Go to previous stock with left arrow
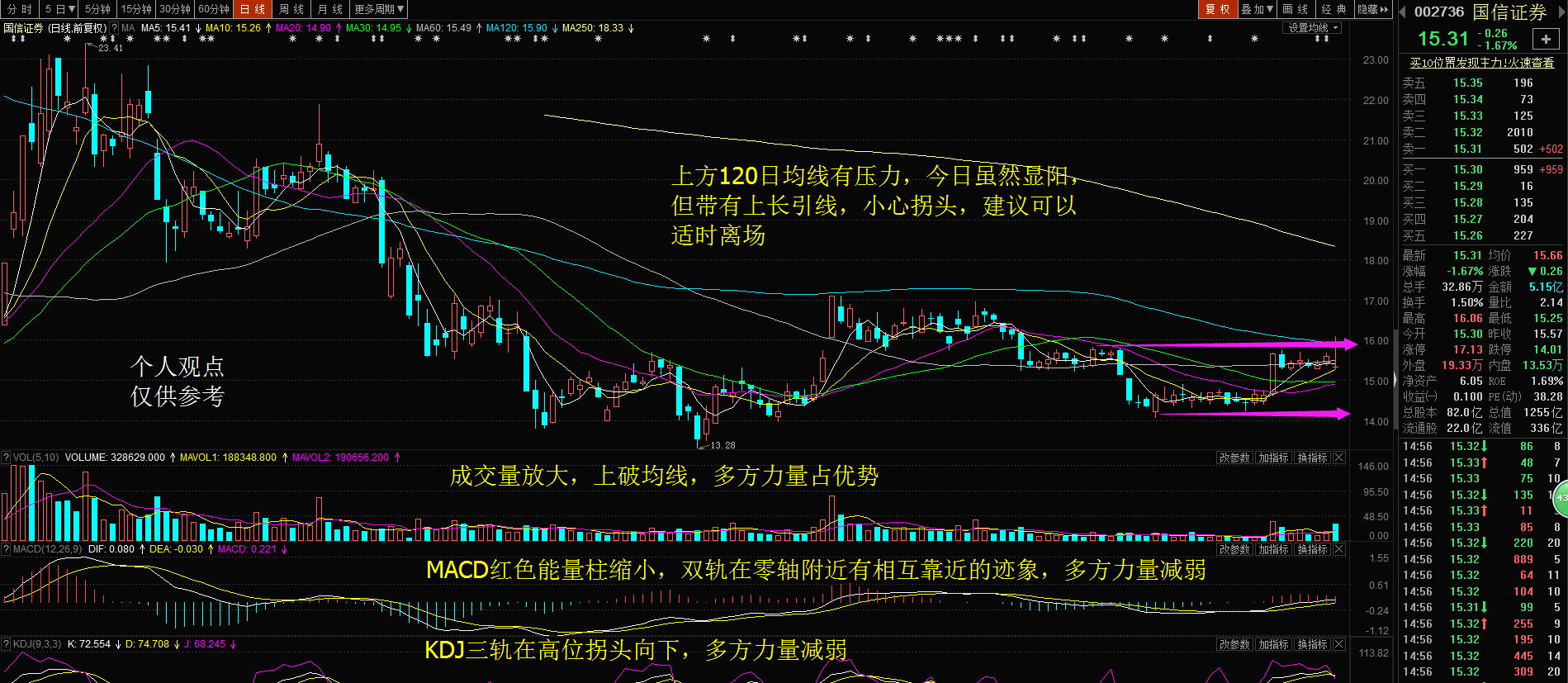The height and width of the screenshot is (683, 1568). click(1401, 11)
